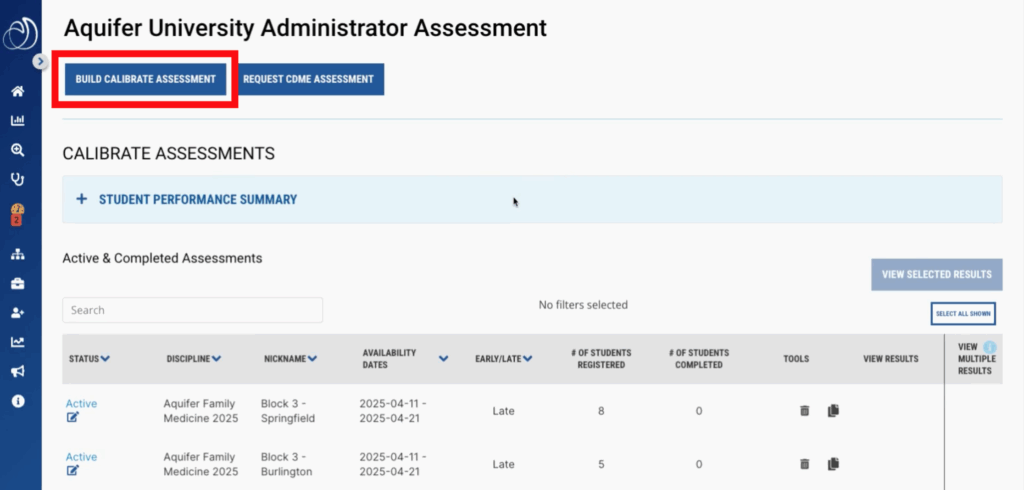Go to Home via sidebar house icon
Screen dimensions: 1024x490
pos(17,92)
